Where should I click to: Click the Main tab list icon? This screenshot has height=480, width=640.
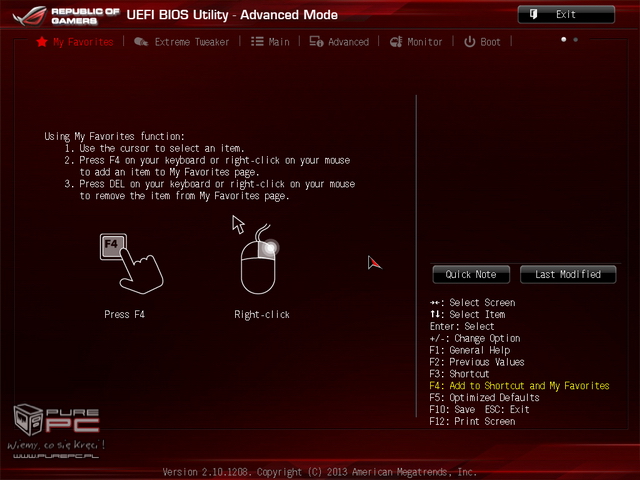pyautogui.click(x=257, y=42)
